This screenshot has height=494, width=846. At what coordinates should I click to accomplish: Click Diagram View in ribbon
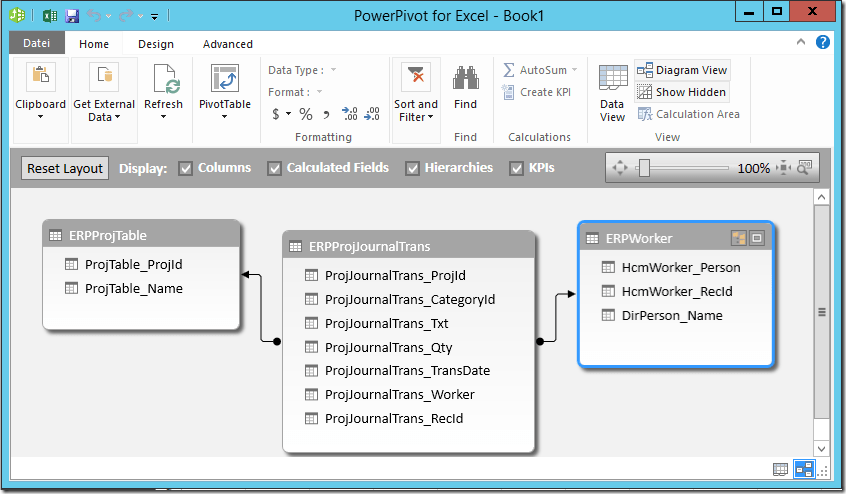(683, 70)
